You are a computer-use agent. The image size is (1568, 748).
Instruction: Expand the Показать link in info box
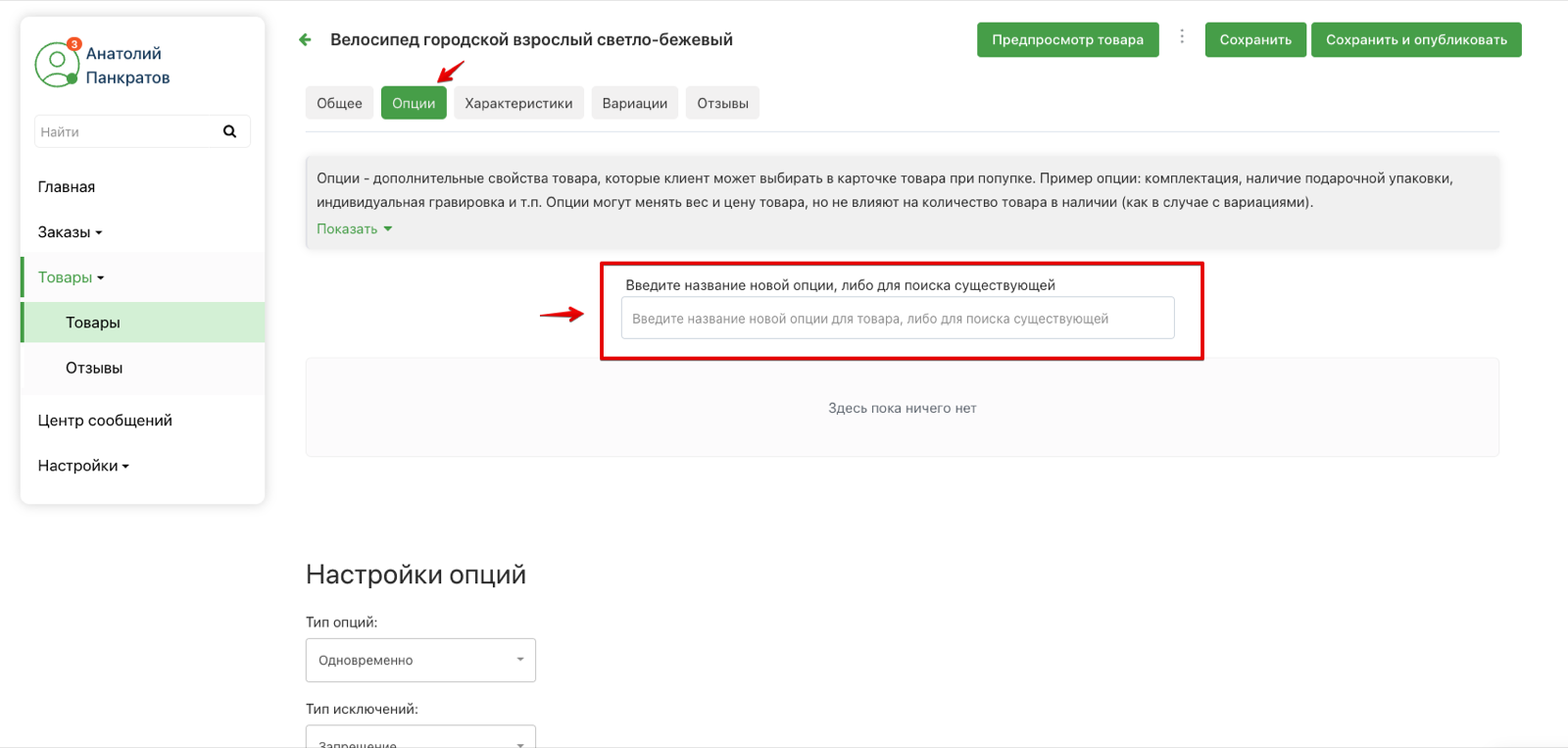[x=354, y=228]
